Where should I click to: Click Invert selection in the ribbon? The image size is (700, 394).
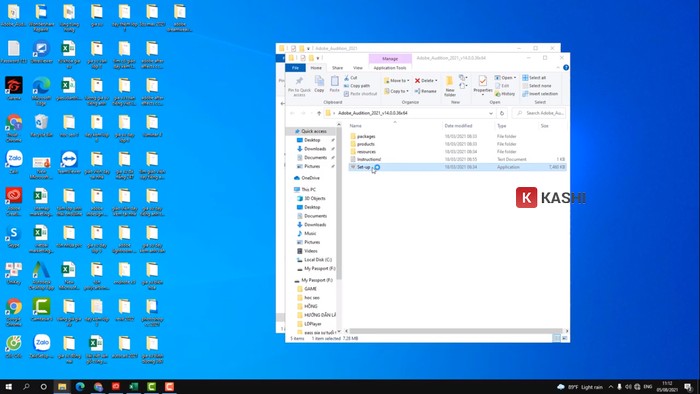[x=540, y=94]
